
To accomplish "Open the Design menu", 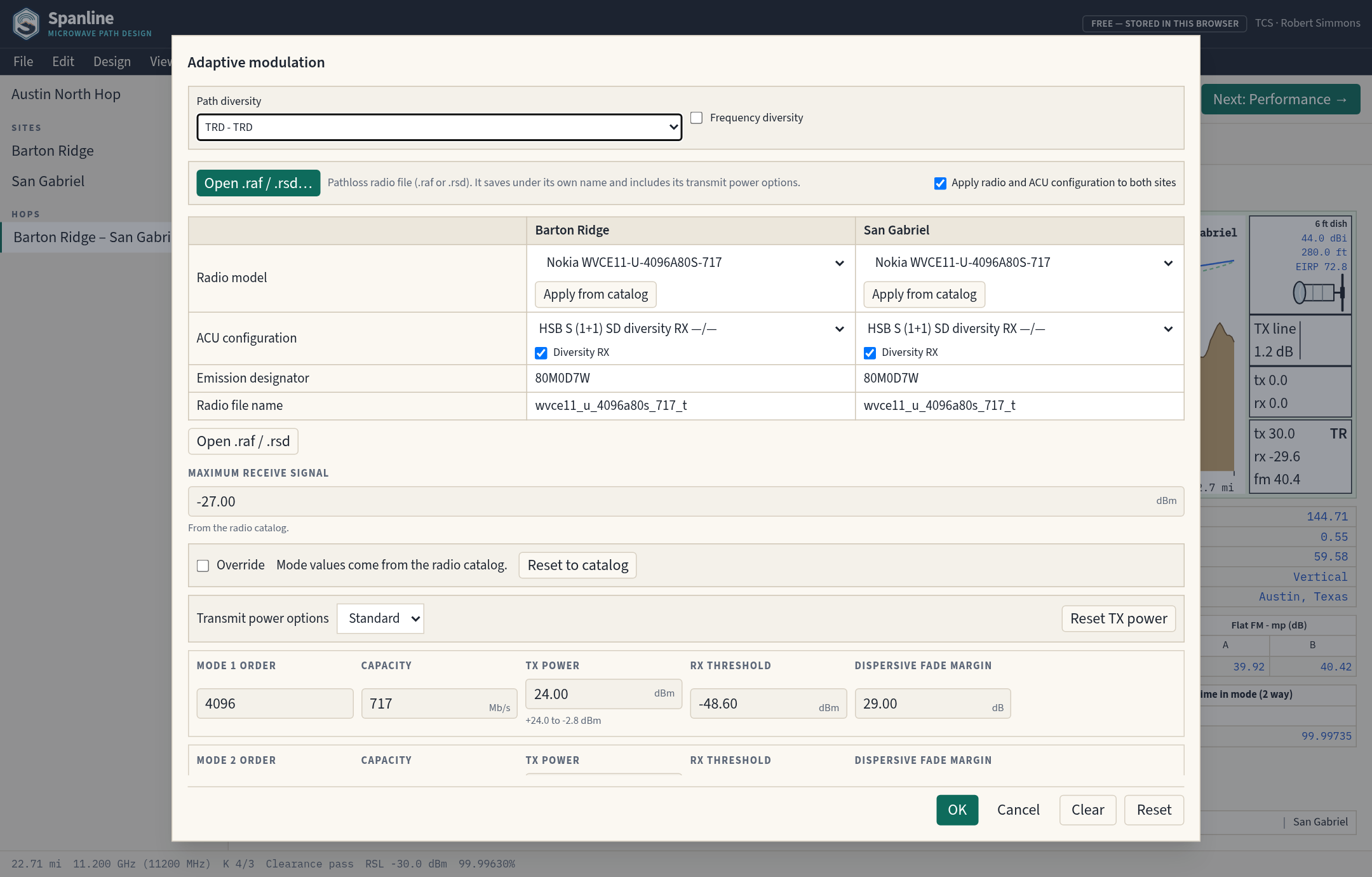I will coord(112,62).
